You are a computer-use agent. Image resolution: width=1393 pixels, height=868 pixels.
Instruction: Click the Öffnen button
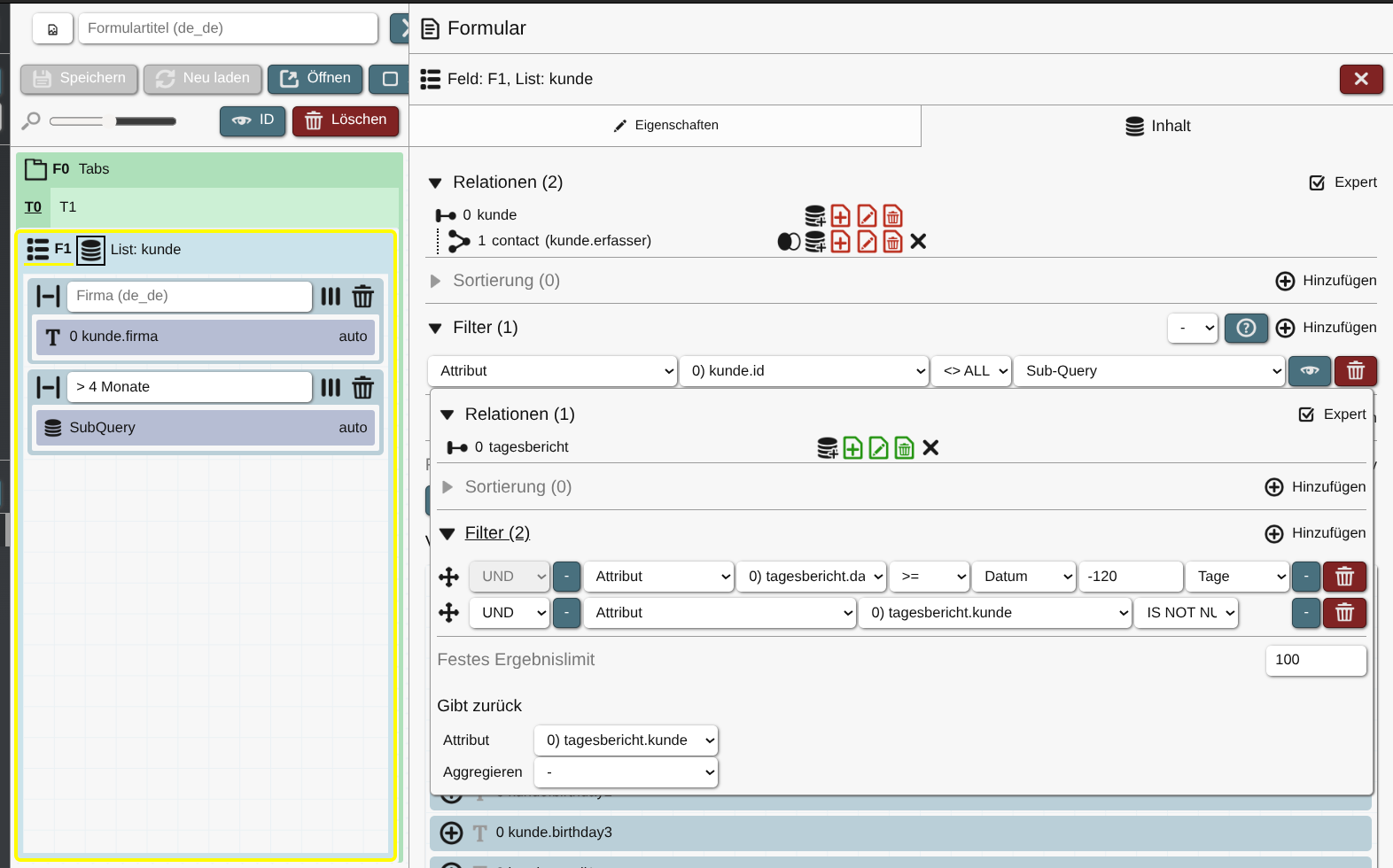[315, 79]
